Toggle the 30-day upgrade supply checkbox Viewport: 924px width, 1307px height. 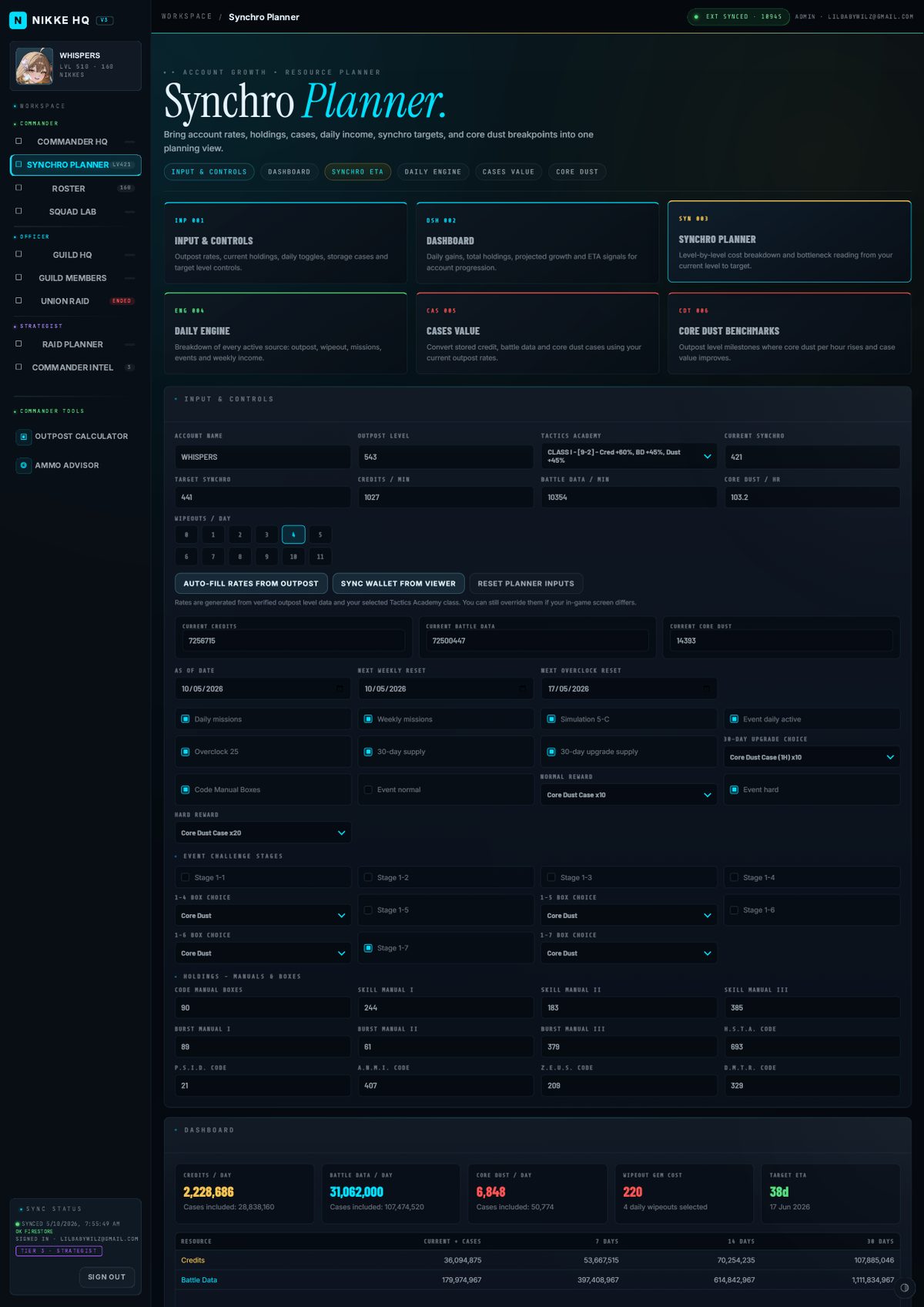pyautogui.click(x=551, y=752)
